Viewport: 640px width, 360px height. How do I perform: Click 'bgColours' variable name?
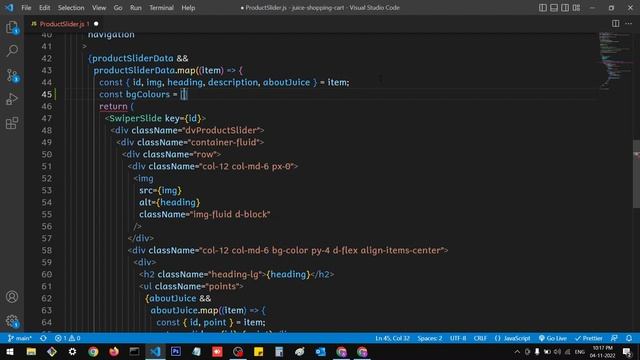pos(147,94)
